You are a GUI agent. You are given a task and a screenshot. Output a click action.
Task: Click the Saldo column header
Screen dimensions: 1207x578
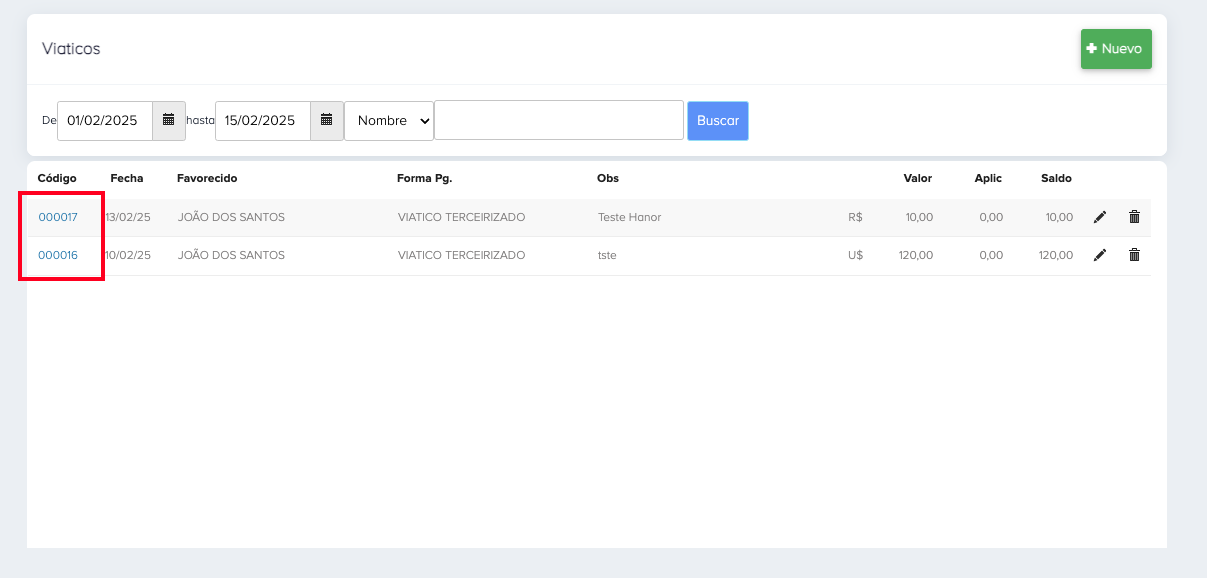(1056, 178)
